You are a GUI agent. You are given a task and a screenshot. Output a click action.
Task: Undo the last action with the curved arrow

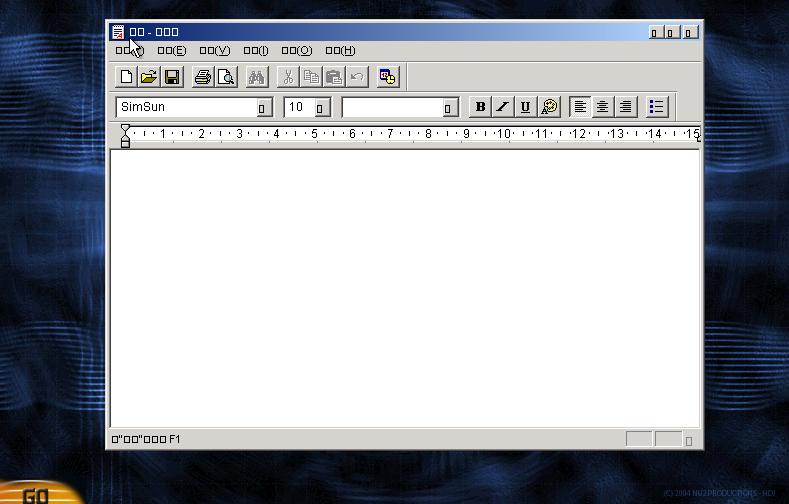357,77
